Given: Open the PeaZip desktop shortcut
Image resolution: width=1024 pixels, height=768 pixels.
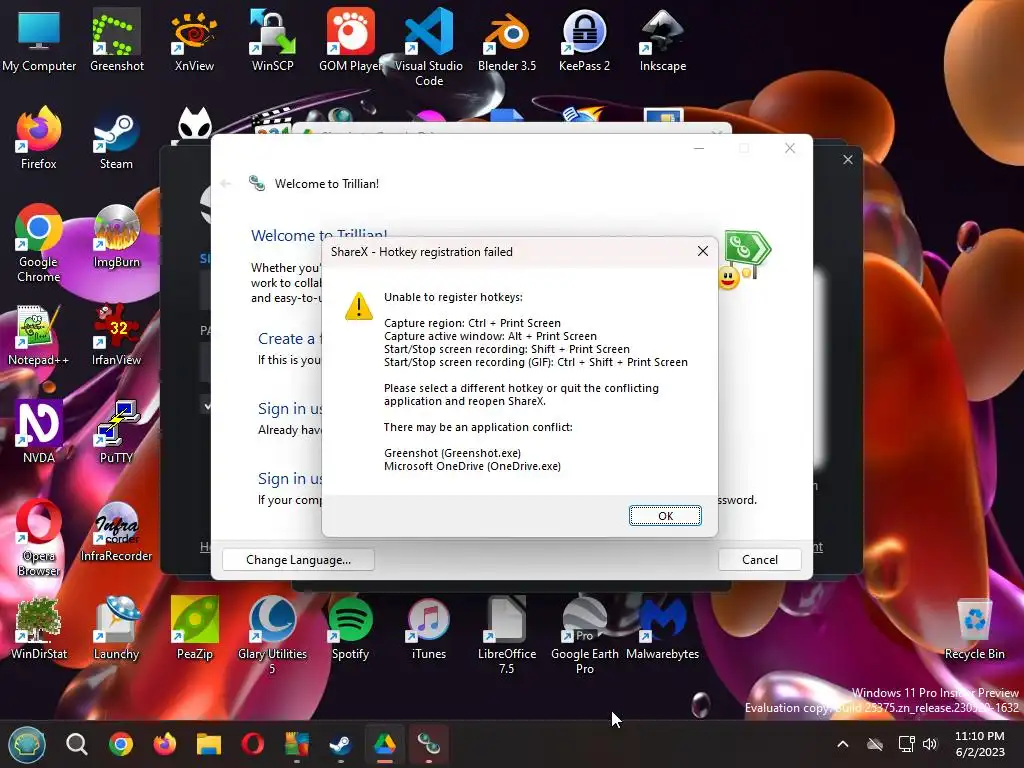Looking at the screenshot, I should 194,628.
